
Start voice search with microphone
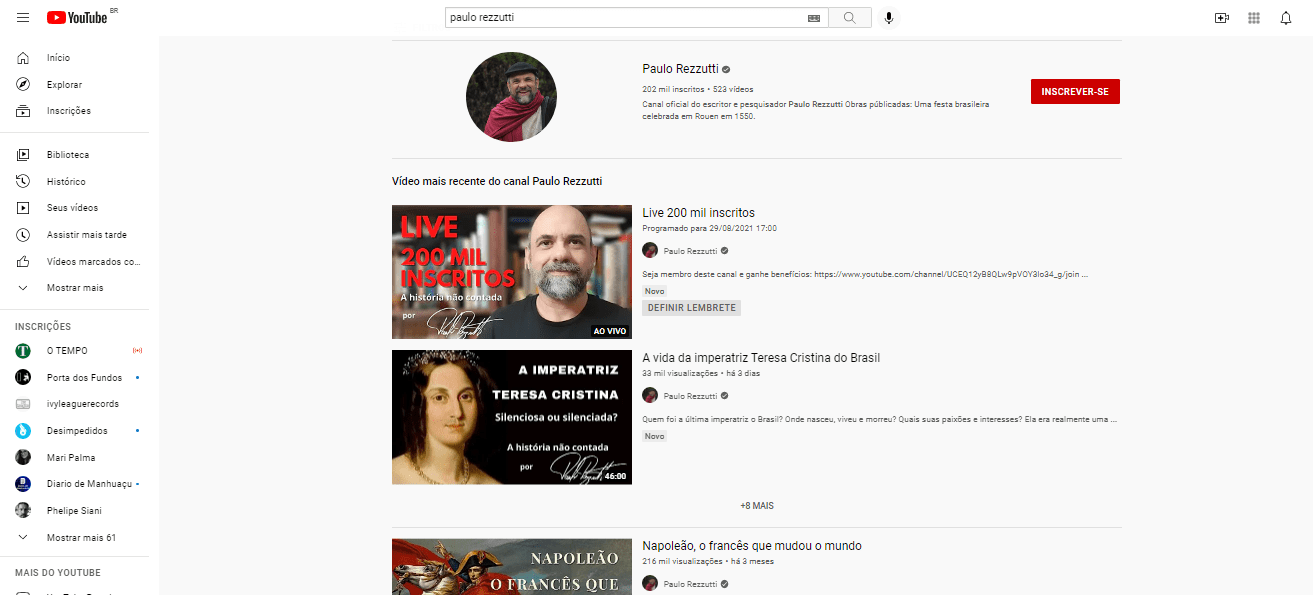pos(888,18)
